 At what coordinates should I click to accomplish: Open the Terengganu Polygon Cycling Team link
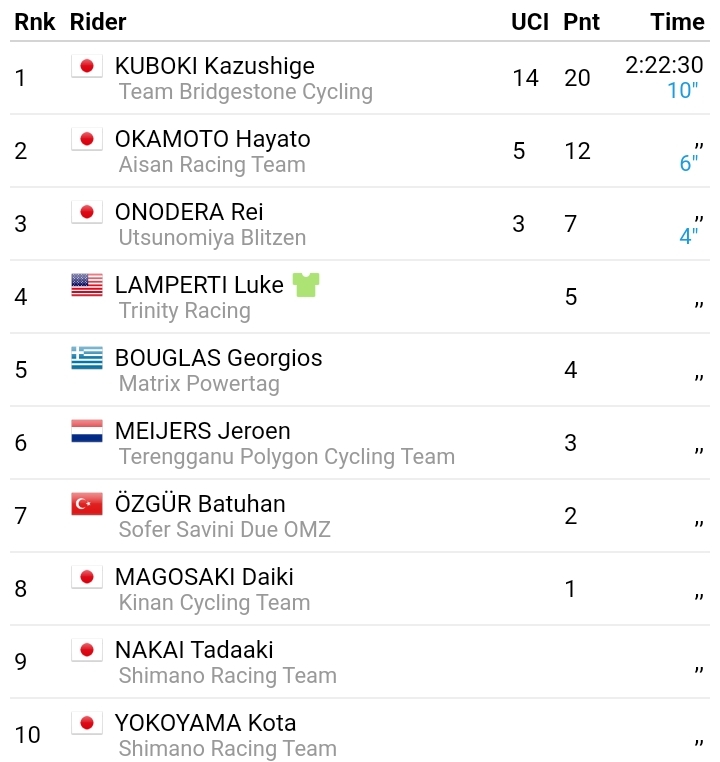pos(286,457)
